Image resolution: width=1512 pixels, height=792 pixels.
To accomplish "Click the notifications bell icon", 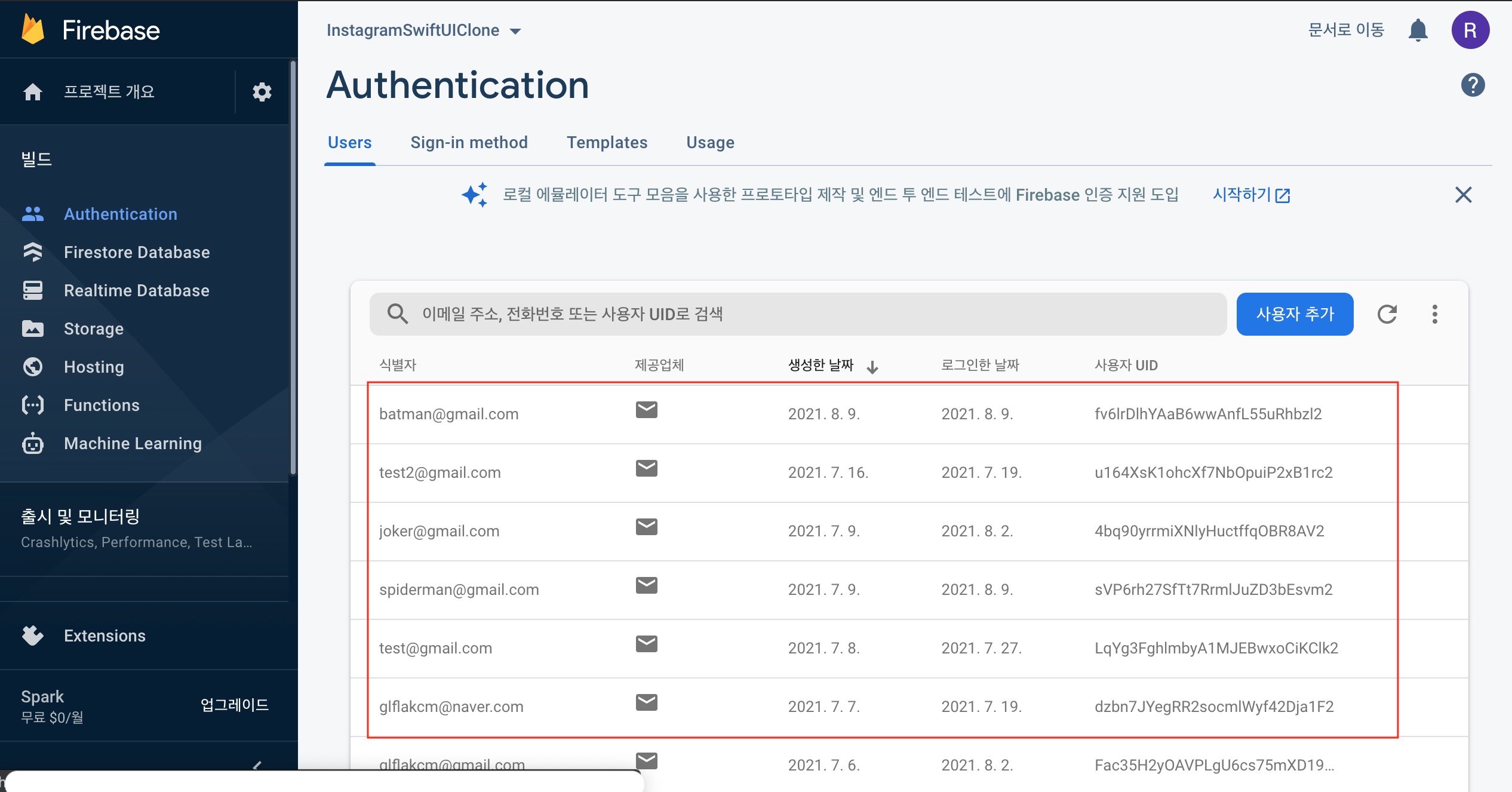I will tap(1418, 30).
